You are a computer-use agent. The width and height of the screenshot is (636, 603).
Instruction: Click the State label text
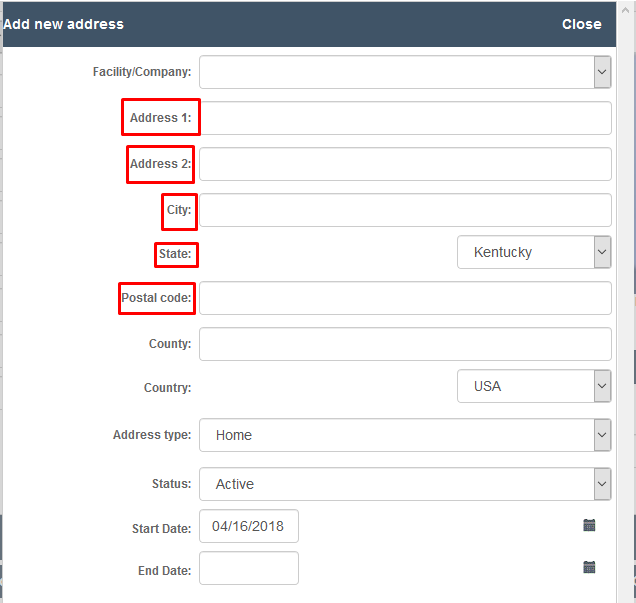click(175, 254)
